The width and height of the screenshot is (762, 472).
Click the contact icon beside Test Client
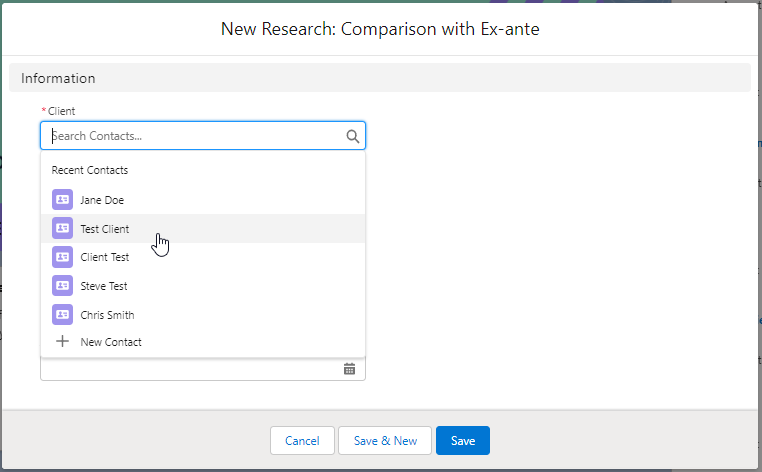[62, 229]
